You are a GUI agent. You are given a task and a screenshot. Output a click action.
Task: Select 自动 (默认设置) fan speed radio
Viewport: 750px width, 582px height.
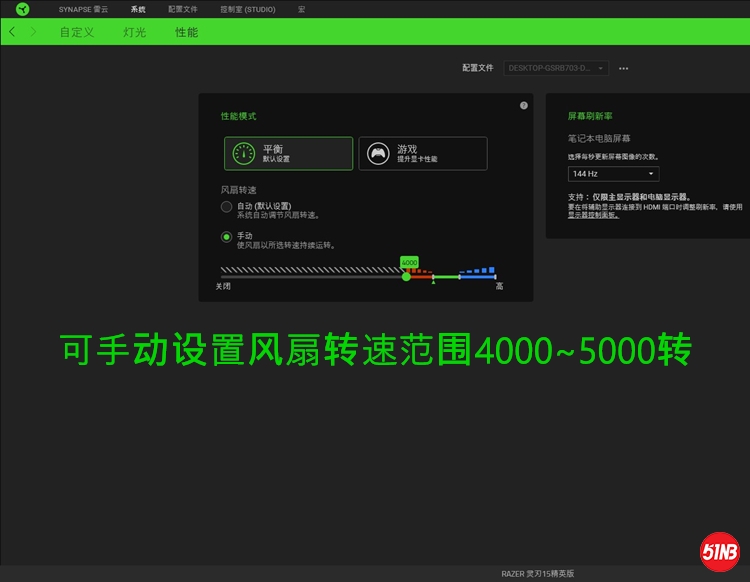(226, 207)
